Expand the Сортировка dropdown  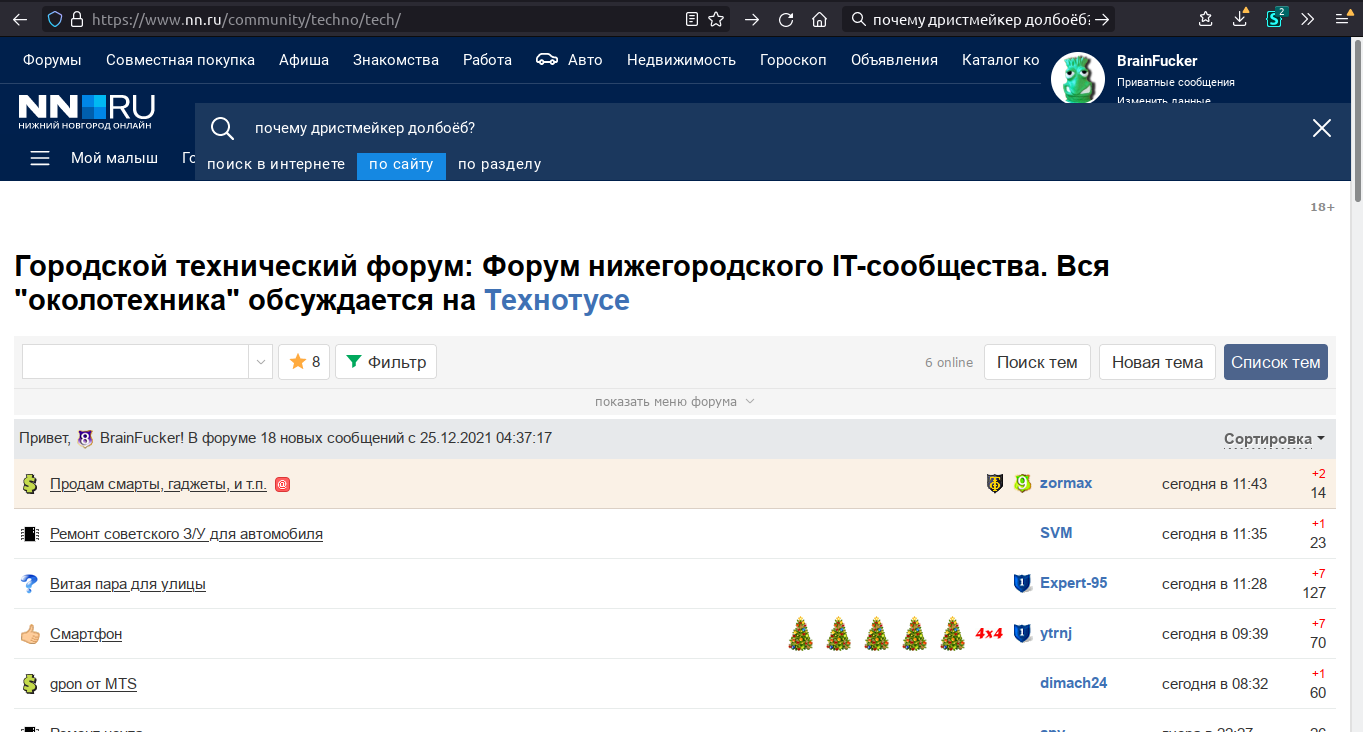(1274, 438)
